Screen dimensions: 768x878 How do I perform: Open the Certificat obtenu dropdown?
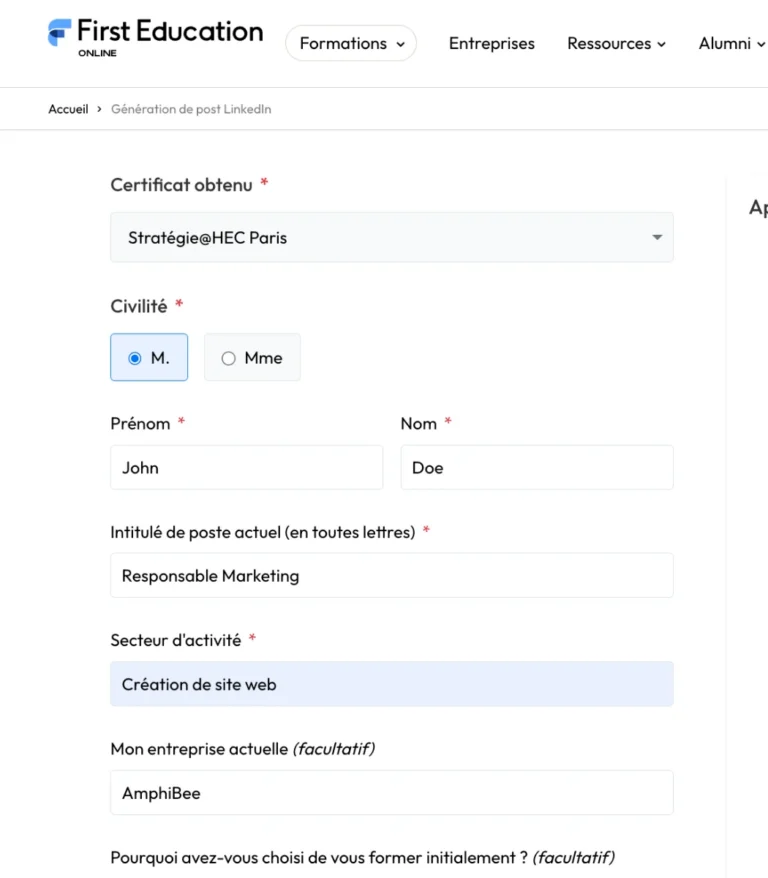click(392, 237)
